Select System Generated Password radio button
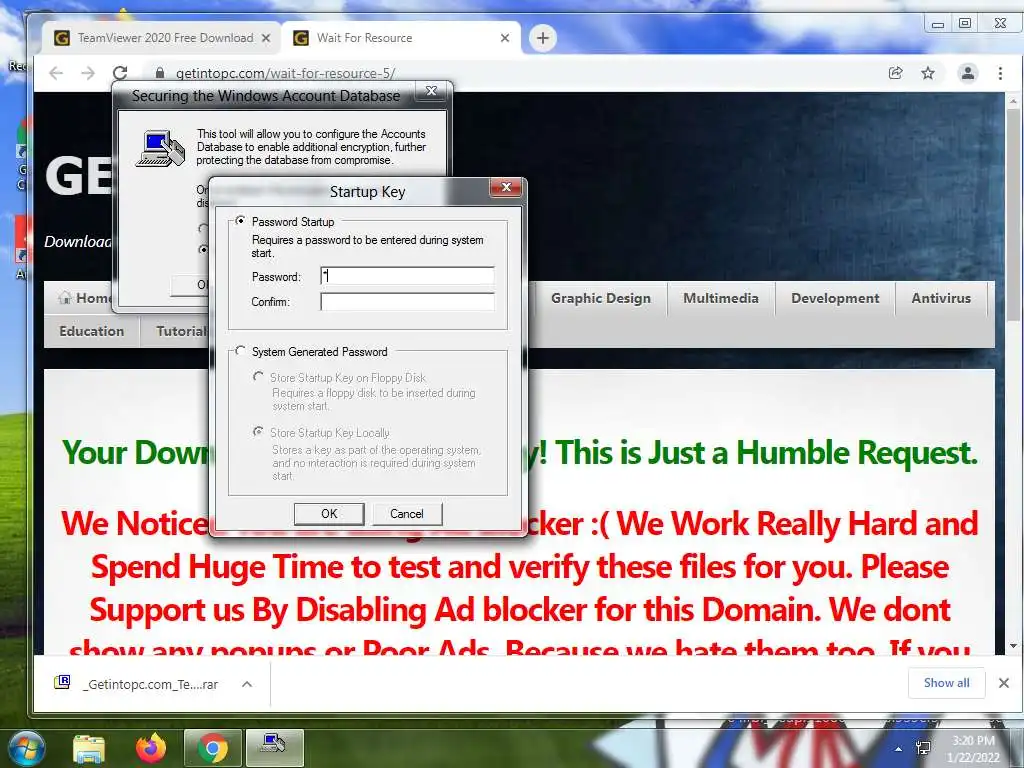1024x768 pixels. point(240,351)
